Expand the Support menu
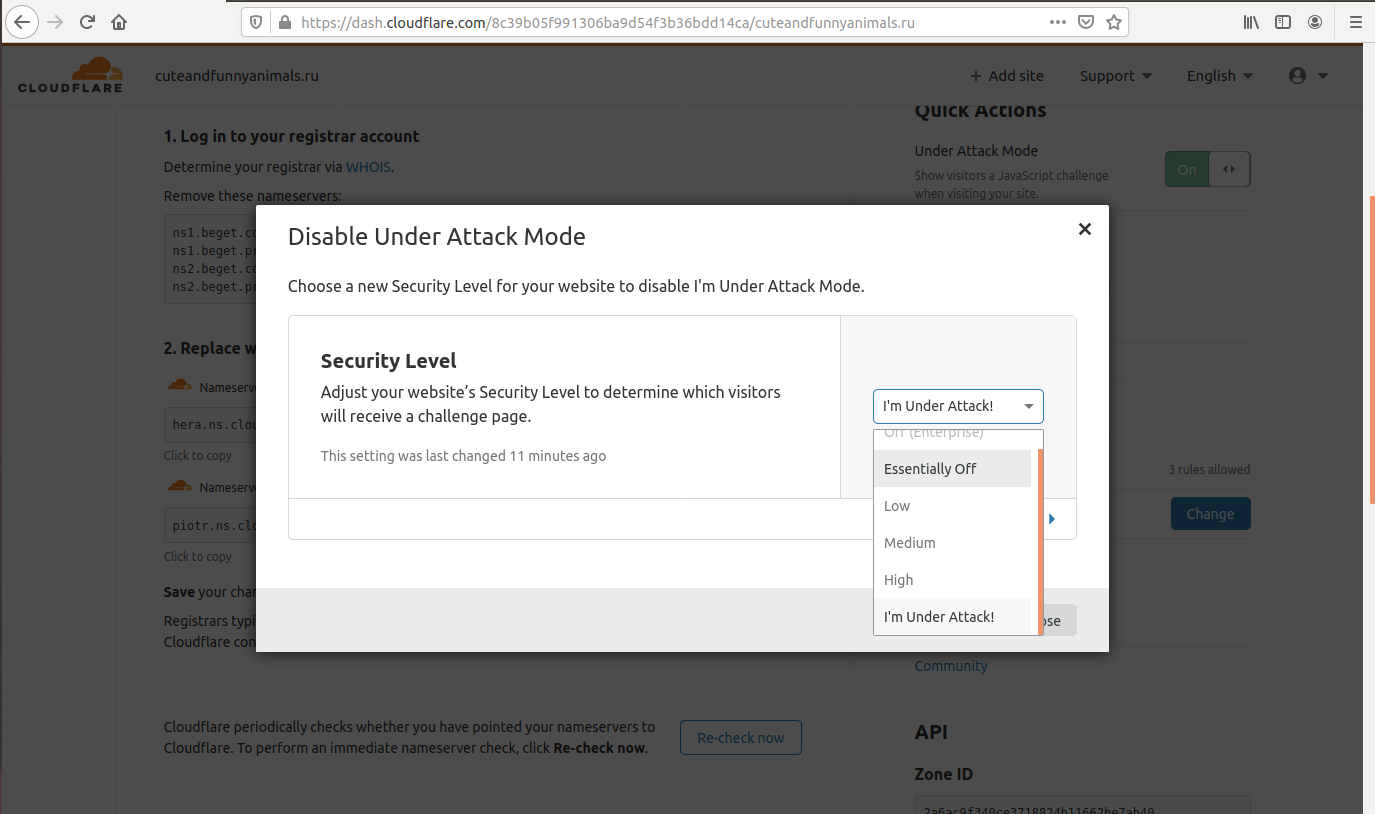 pyautogui.click(x=1115, y=76)
